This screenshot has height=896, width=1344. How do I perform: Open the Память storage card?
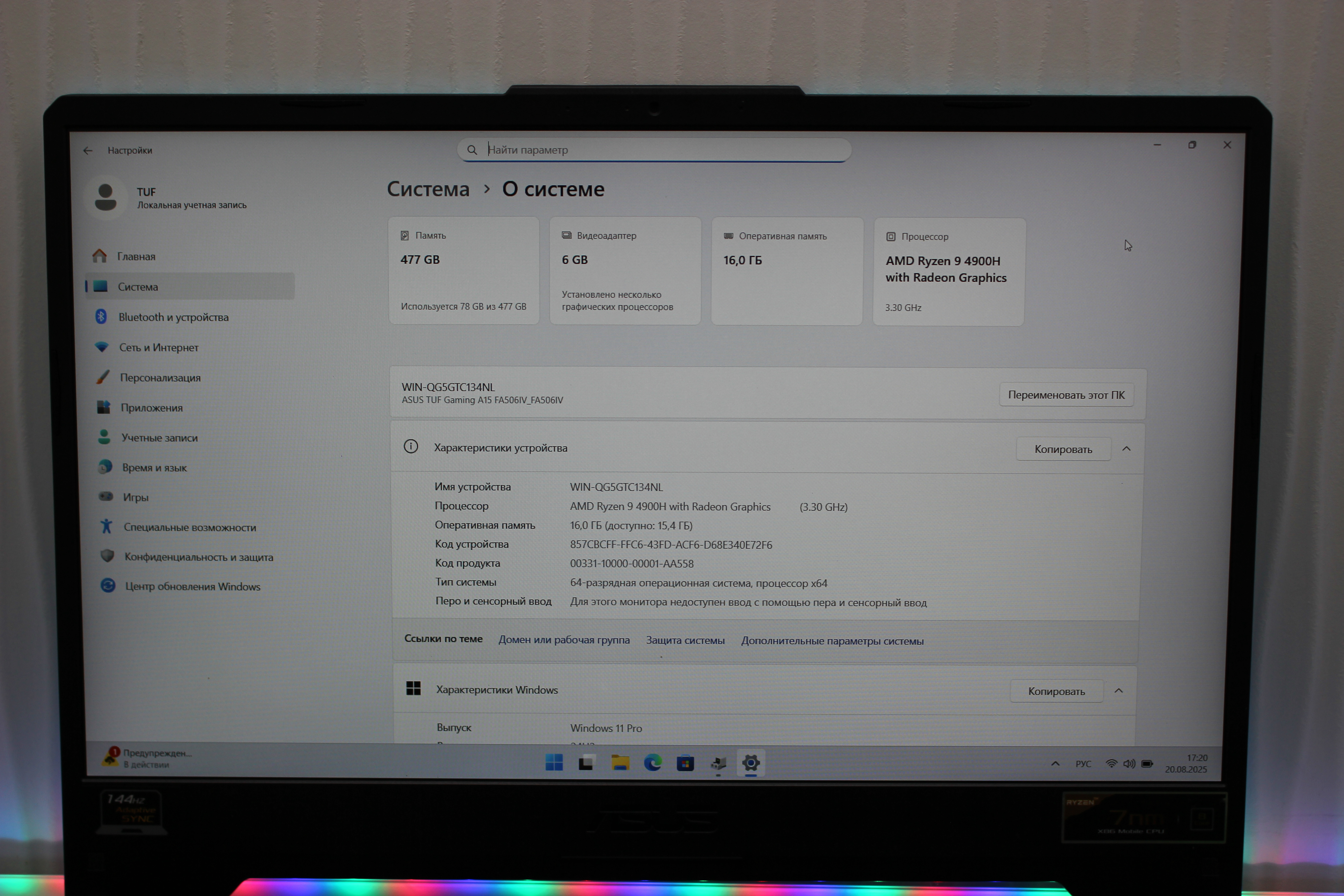coord(464,270)
